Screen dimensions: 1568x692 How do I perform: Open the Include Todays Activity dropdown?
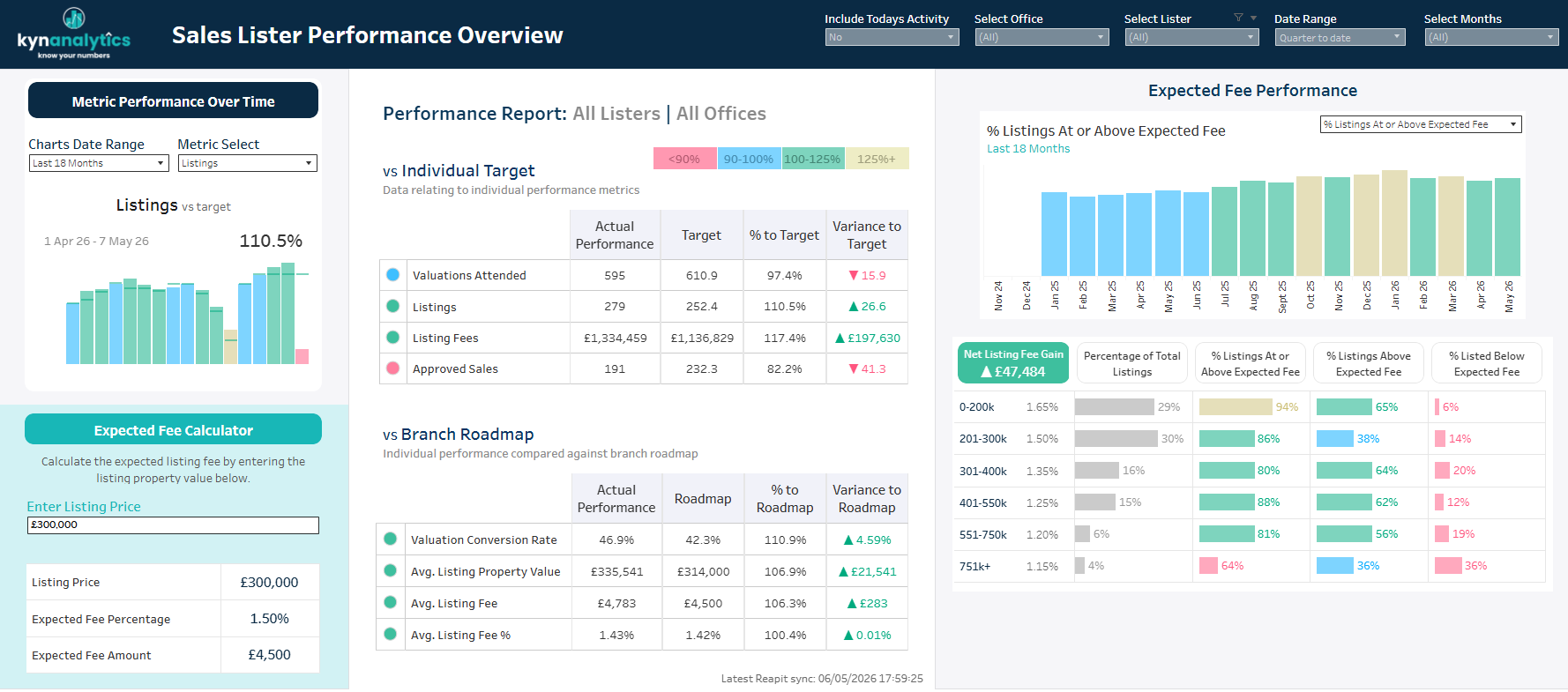(892, 37)
